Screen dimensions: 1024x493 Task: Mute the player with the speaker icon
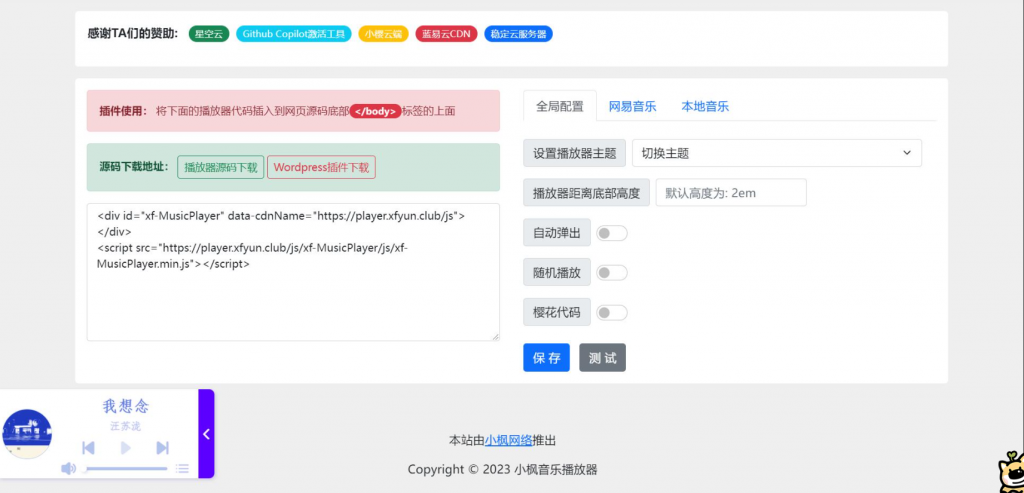pyautogui.click(x=68, y=468)
